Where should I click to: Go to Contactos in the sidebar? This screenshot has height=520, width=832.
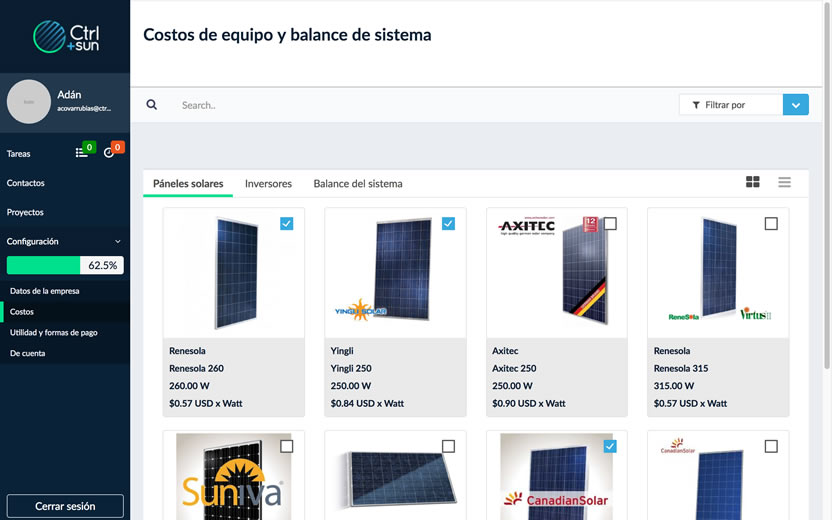(x=25, y=183)
